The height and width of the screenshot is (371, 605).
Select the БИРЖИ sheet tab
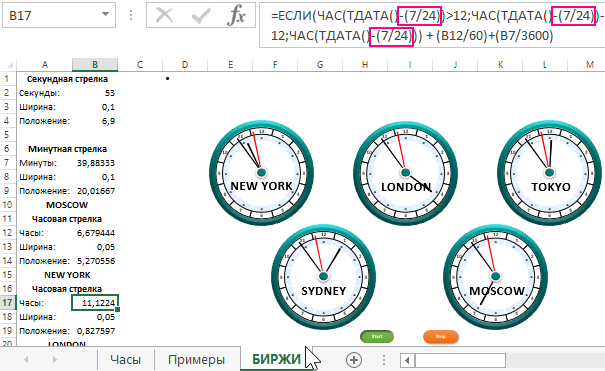click(x=276, y=359)
